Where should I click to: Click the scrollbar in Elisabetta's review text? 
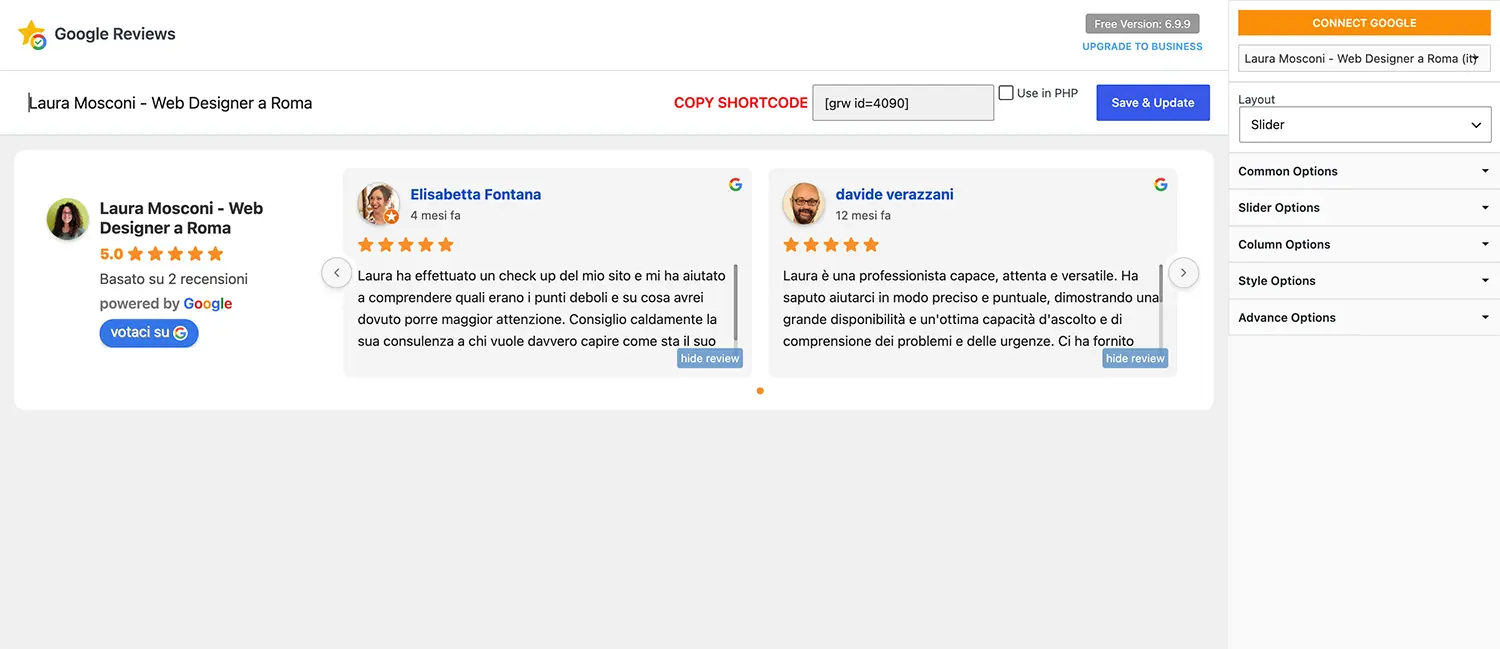point(736,302)
